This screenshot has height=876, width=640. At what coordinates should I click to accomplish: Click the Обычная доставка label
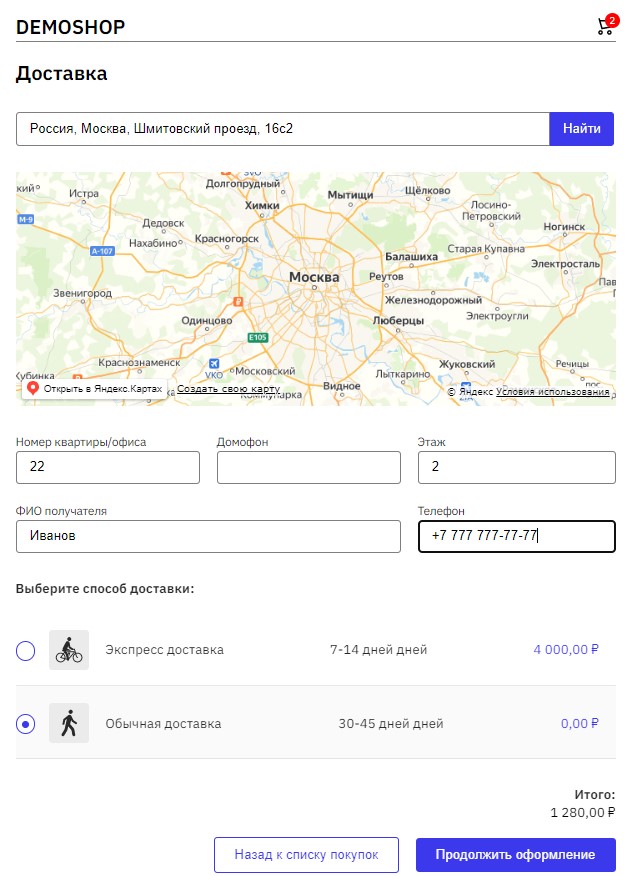tap(163, 723)
